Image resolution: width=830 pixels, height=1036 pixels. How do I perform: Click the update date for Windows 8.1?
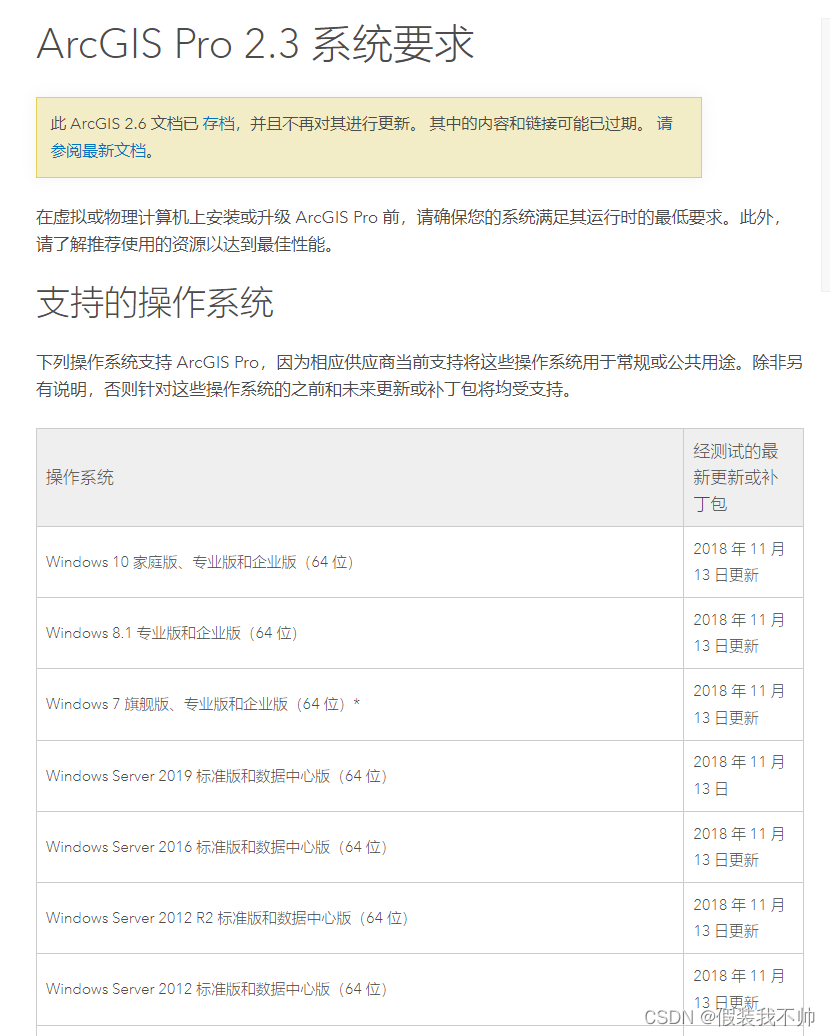[x=739, y=633]
